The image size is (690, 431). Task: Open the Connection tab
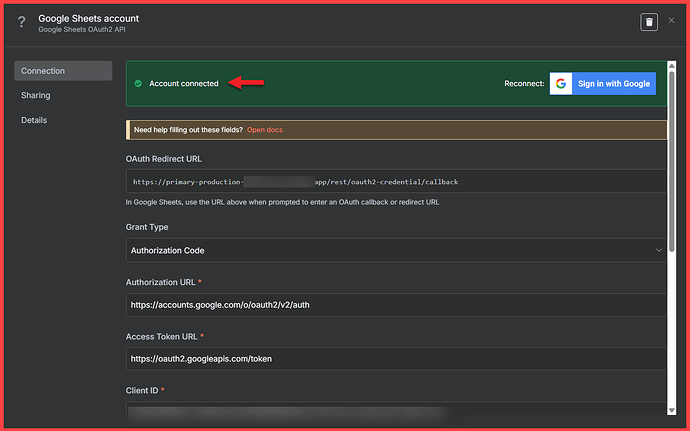click(x=63, y=71)
